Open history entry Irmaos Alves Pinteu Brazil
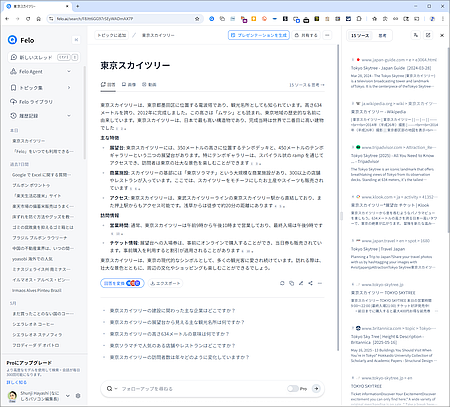The width and height of the screenshot is (450, 407). pyautogui.click(x=37, y=290)
